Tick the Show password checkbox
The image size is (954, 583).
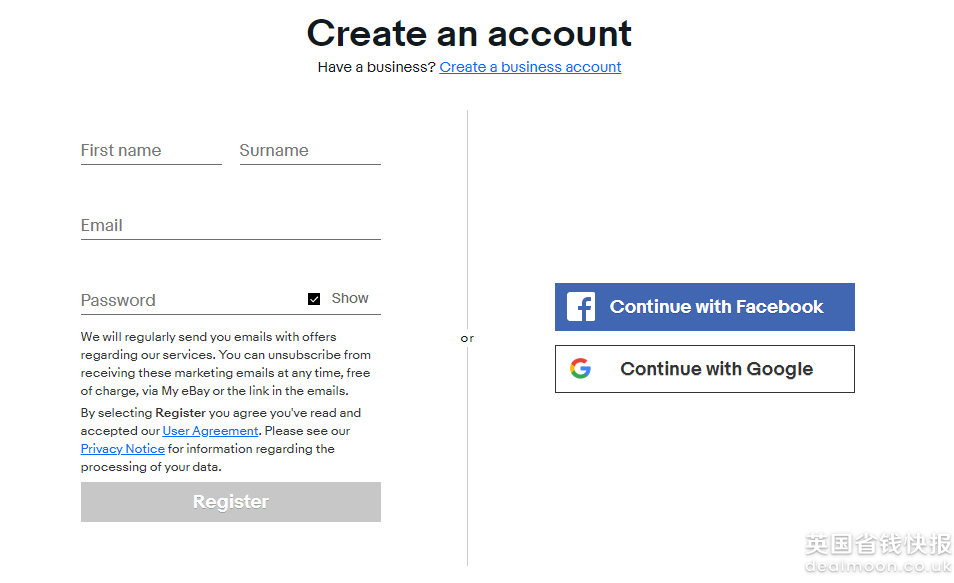pyautogui.click(x=314, y=299)
